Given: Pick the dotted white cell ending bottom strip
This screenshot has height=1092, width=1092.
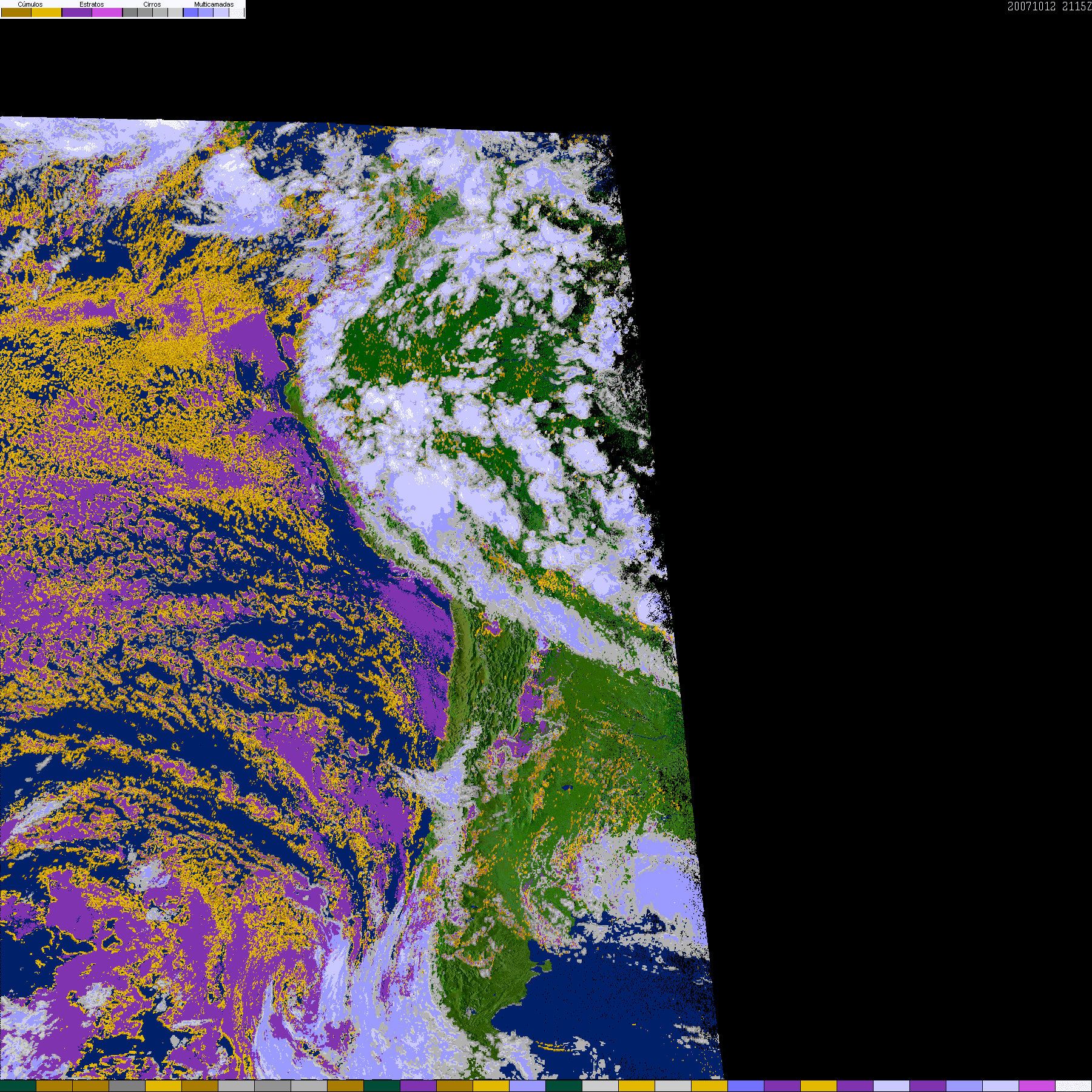Looking at the screenshot, I should click(x=1074, y=1086).
